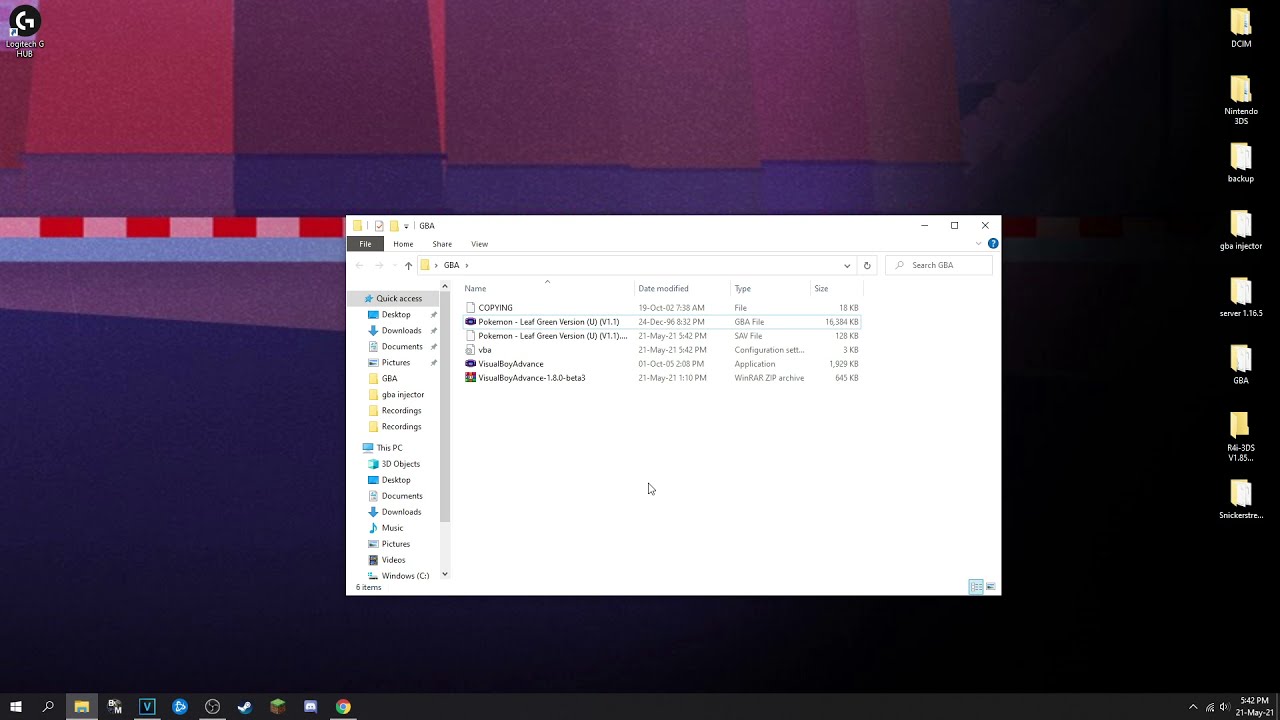Select the Snickerstre... desktop folder
This screenshot has height=720, width=1280.
(1241, 499)
